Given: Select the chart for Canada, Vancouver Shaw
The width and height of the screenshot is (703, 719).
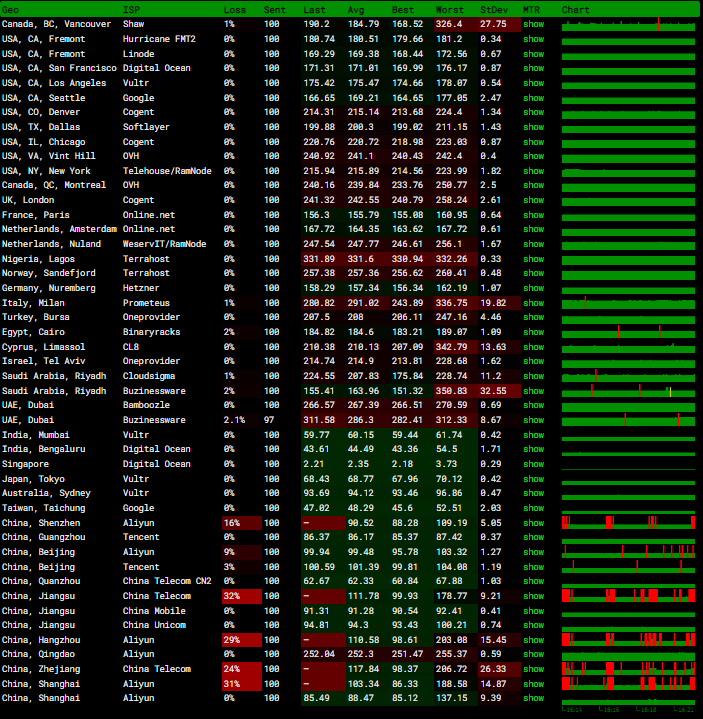Looking at the screenshot, I should point(628,24).
